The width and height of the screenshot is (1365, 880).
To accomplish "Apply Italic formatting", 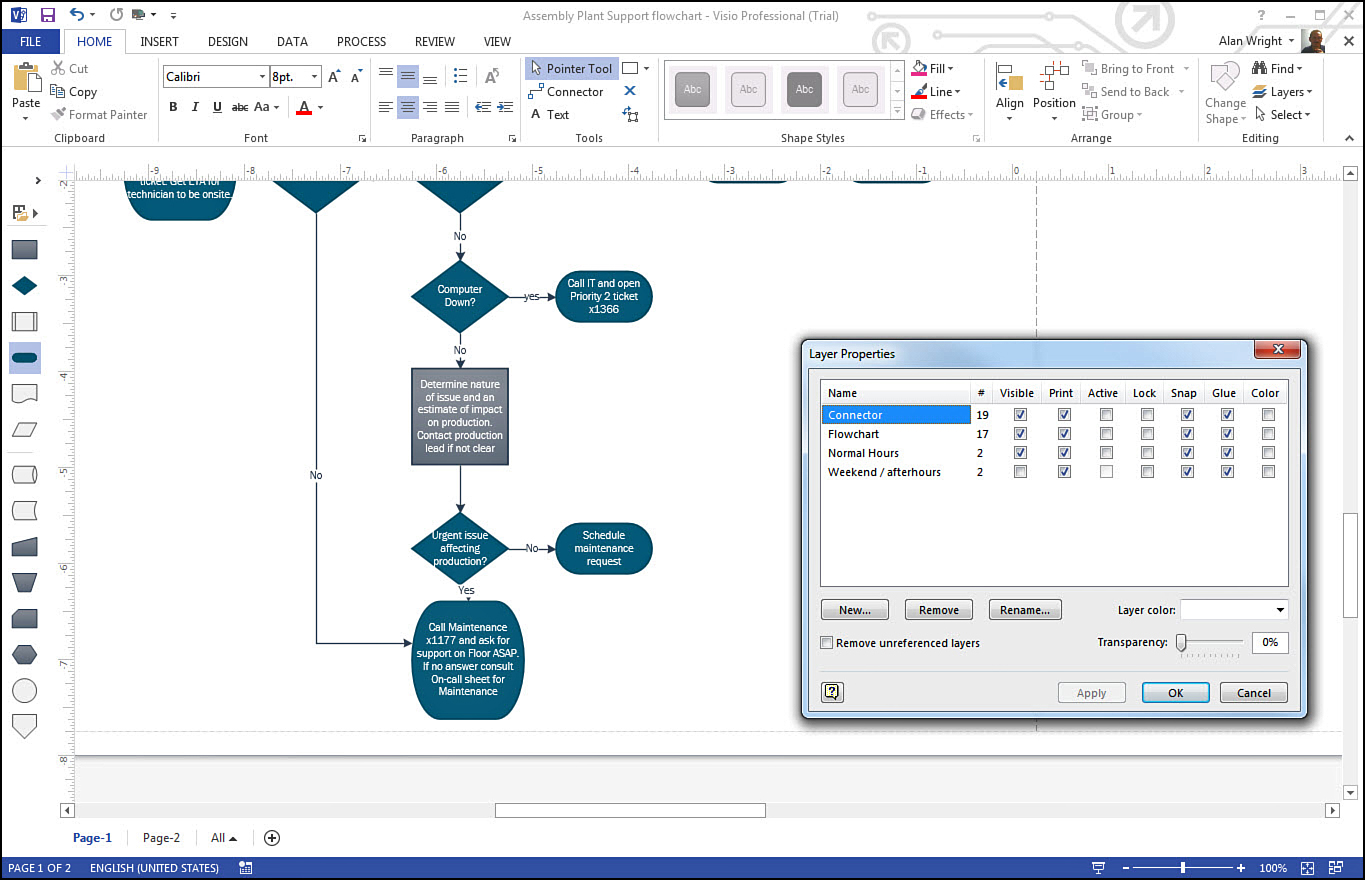I will point(195,107).
